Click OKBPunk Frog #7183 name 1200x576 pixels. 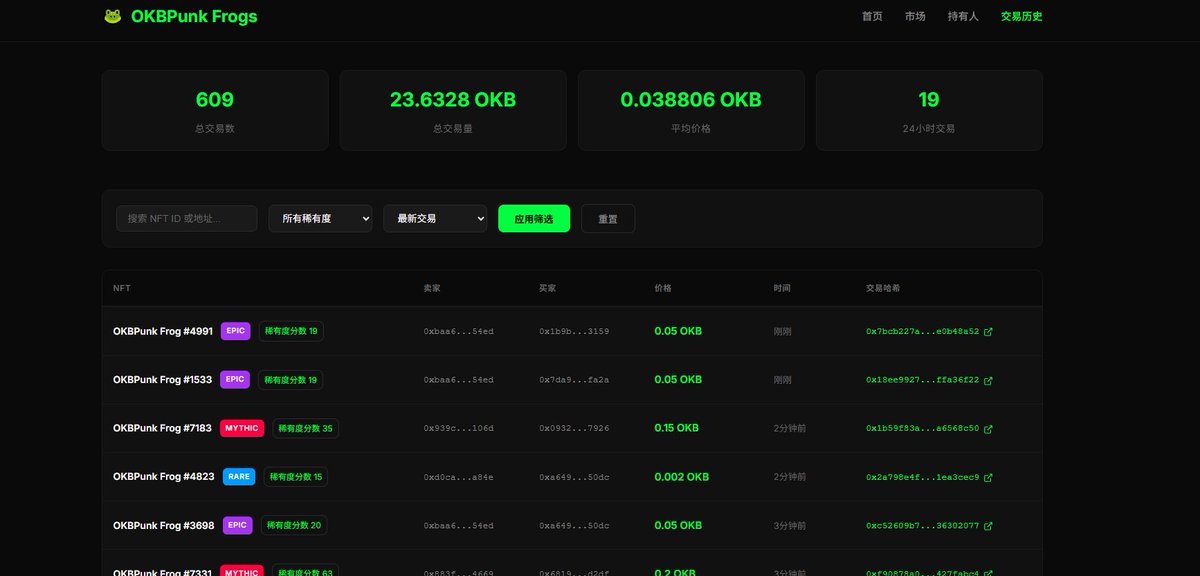click(x=163, y=428)
